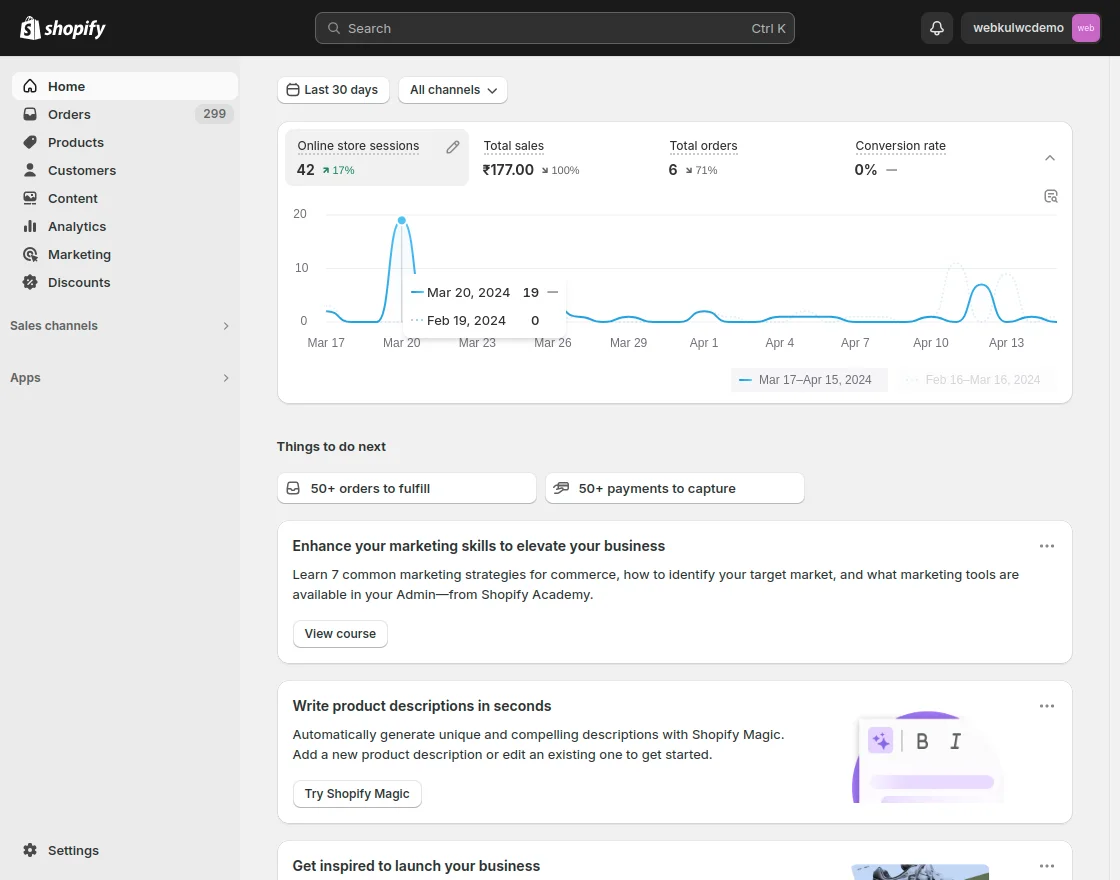Viewport: 1120px width, 880px height.
Task: Collapse the metrics chart panel
Action: click(1049, 158)
